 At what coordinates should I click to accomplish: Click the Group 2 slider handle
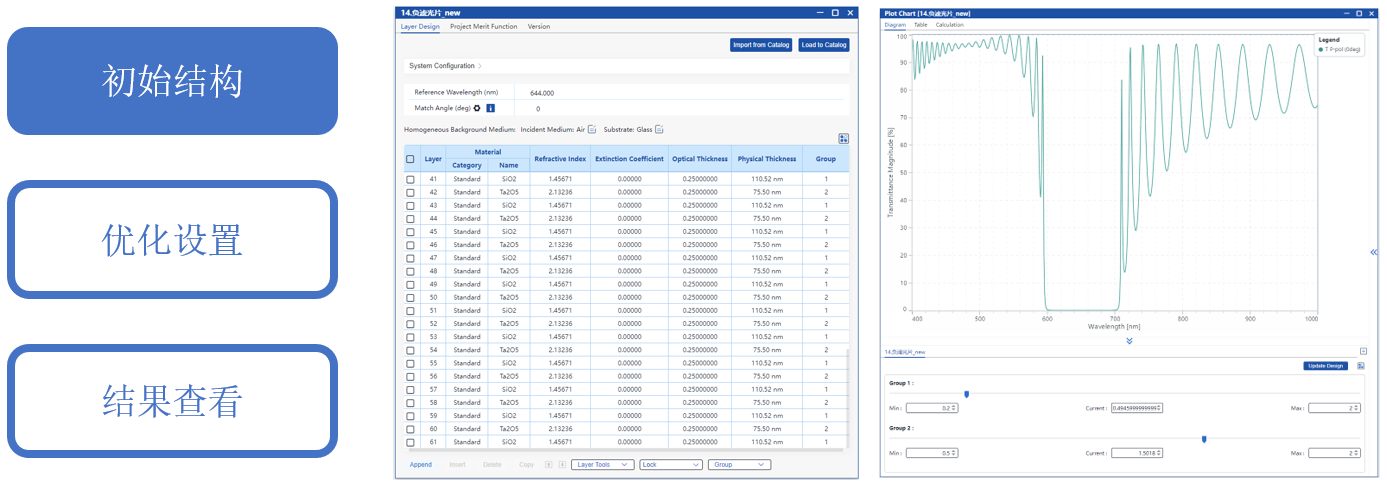pos(1204,438)
